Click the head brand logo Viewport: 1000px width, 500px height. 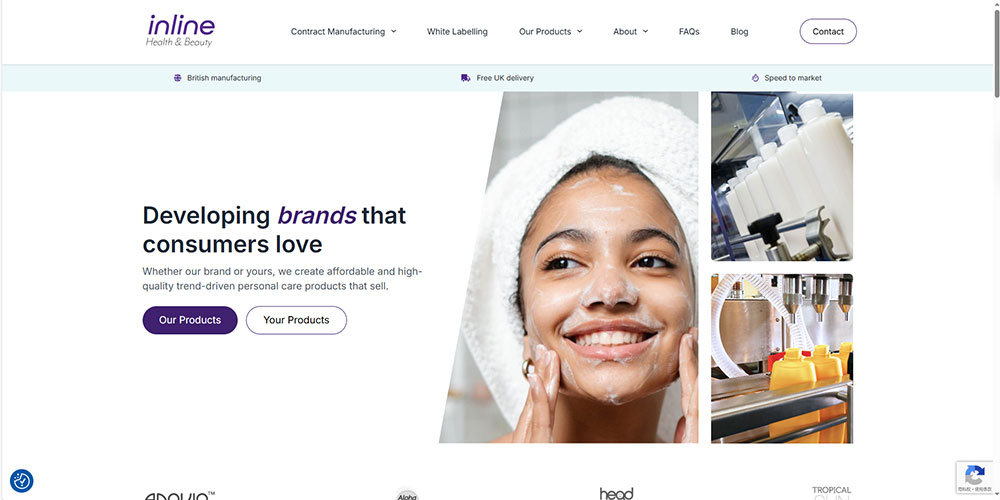pyautogui.click(x=617, y=494)
